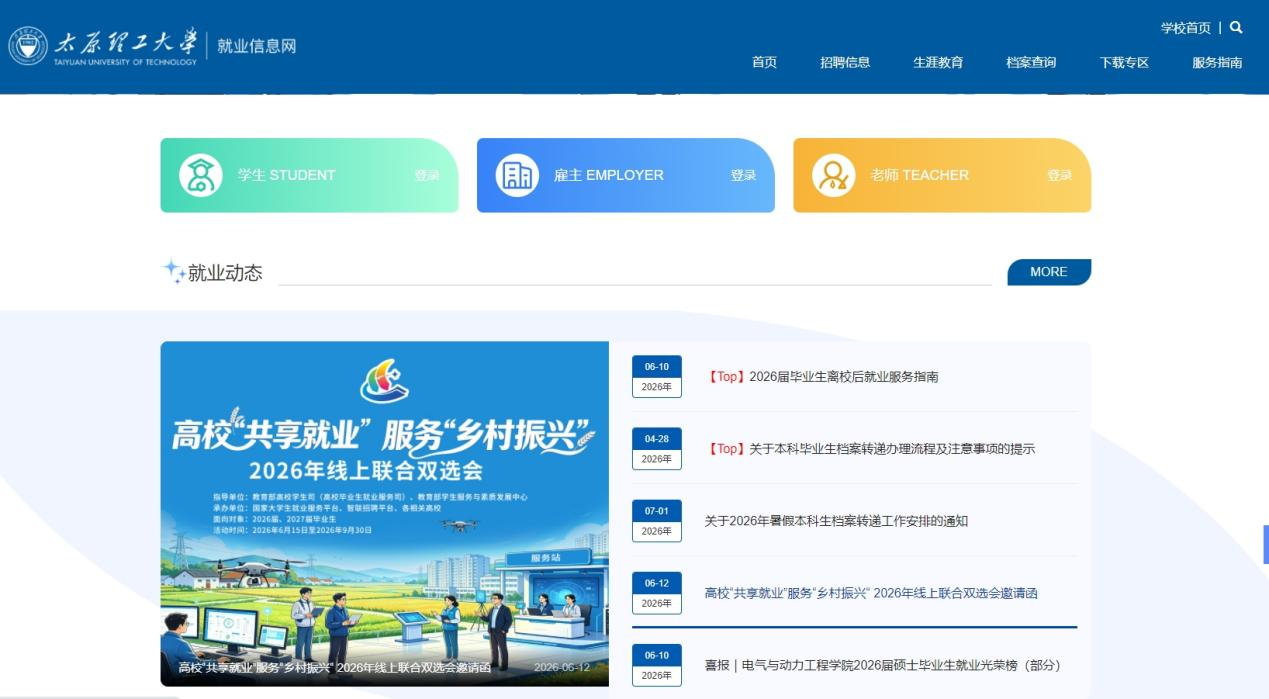Open 电气与动力工程学院2026届硕士毕业生就业光荣榜 article
This screenshot has height=699, width=1269.
point(882,665)
